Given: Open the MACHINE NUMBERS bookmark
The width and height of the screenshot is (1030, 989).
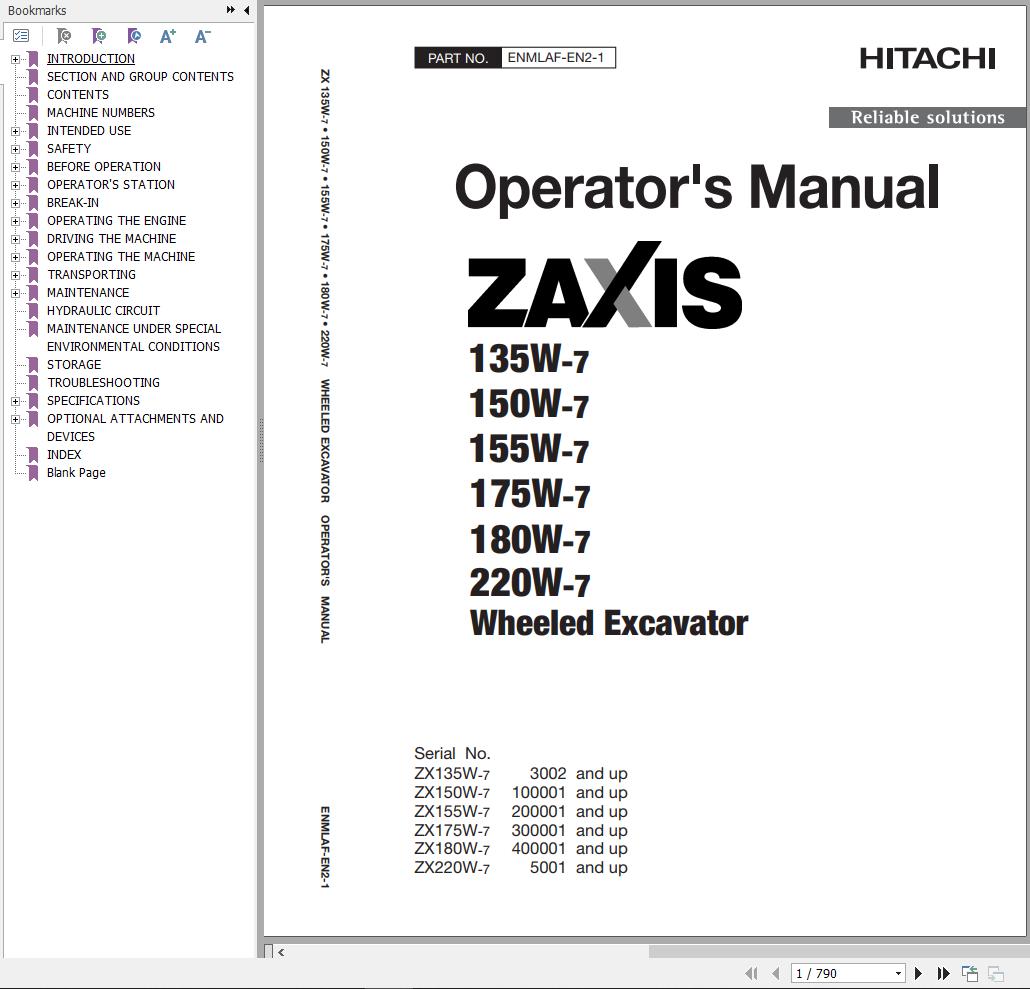Looking at the screenshot, I should [x=101, y=112].
